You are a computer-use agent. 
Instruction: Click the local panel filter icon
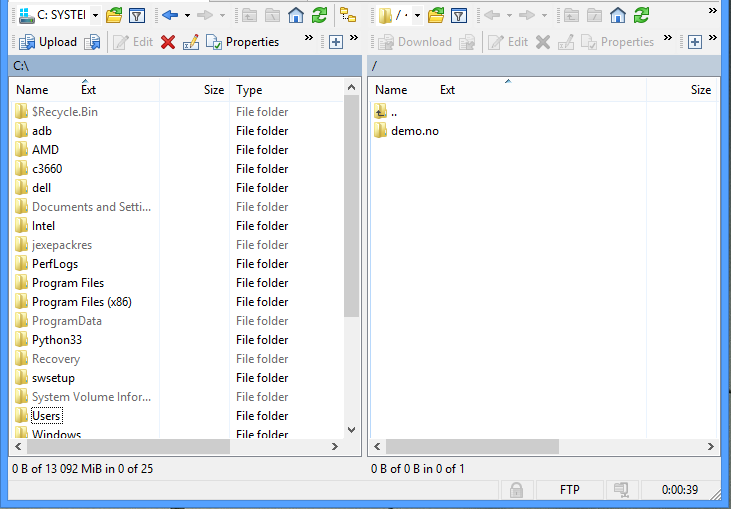click(x=137, y=15)
